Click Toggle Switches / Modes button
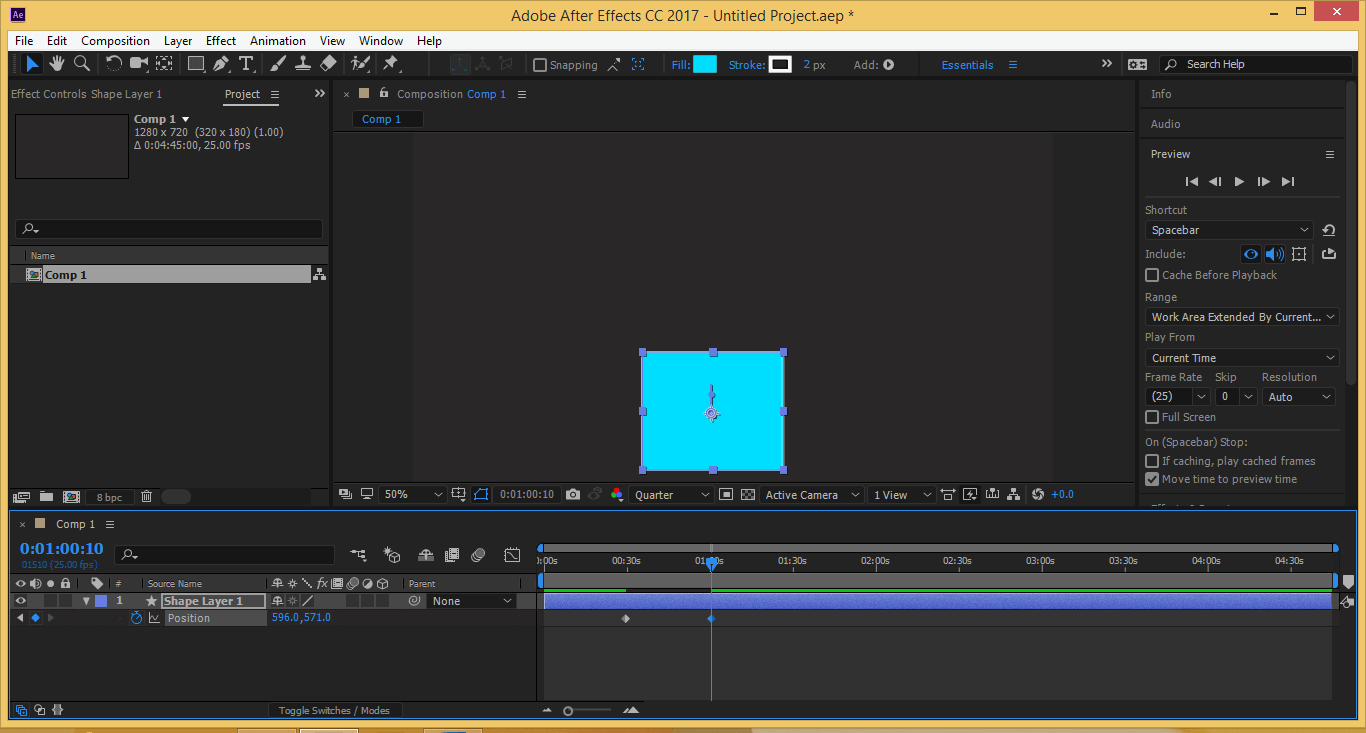 tap(334, 710)
